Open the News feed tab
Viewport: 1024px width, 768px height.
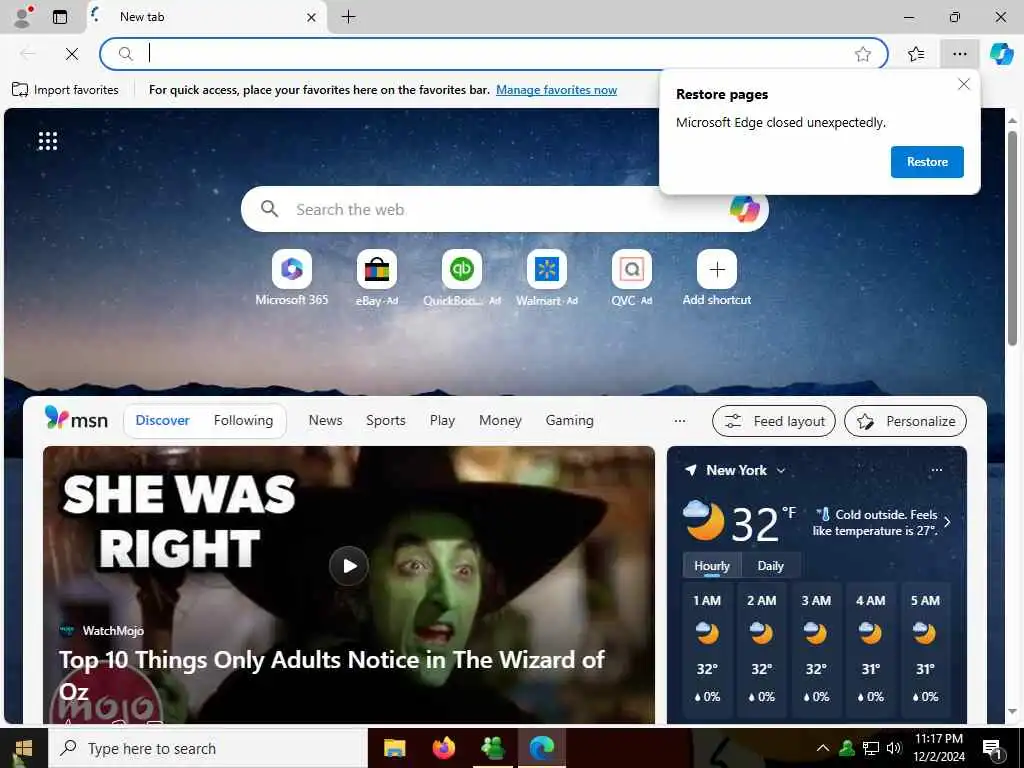tap(325, 421)
